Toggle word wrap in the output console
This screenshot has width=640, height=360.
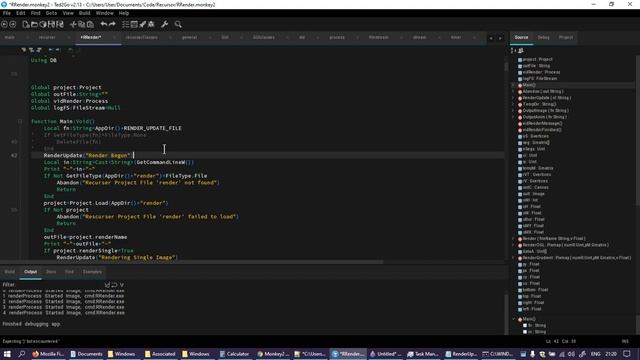tap(114, 284)
